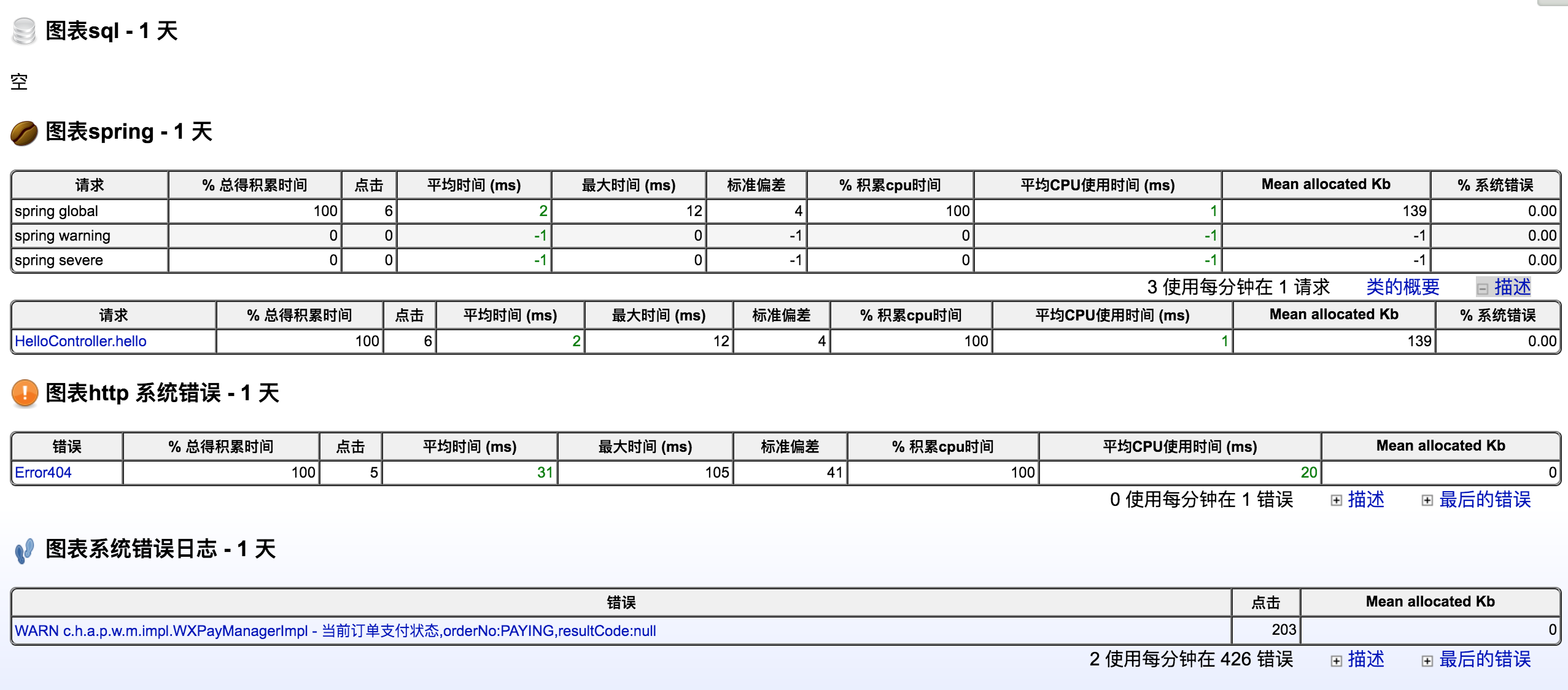Expand 描述 under 系统错误日志 table
Viewport: 1568px width, 690px height.
point(1337,661)
